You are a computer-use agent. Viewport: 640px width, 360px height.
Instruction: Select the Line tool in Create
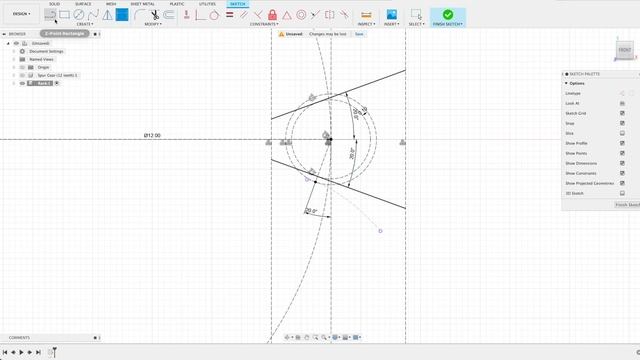click(50, 15)
